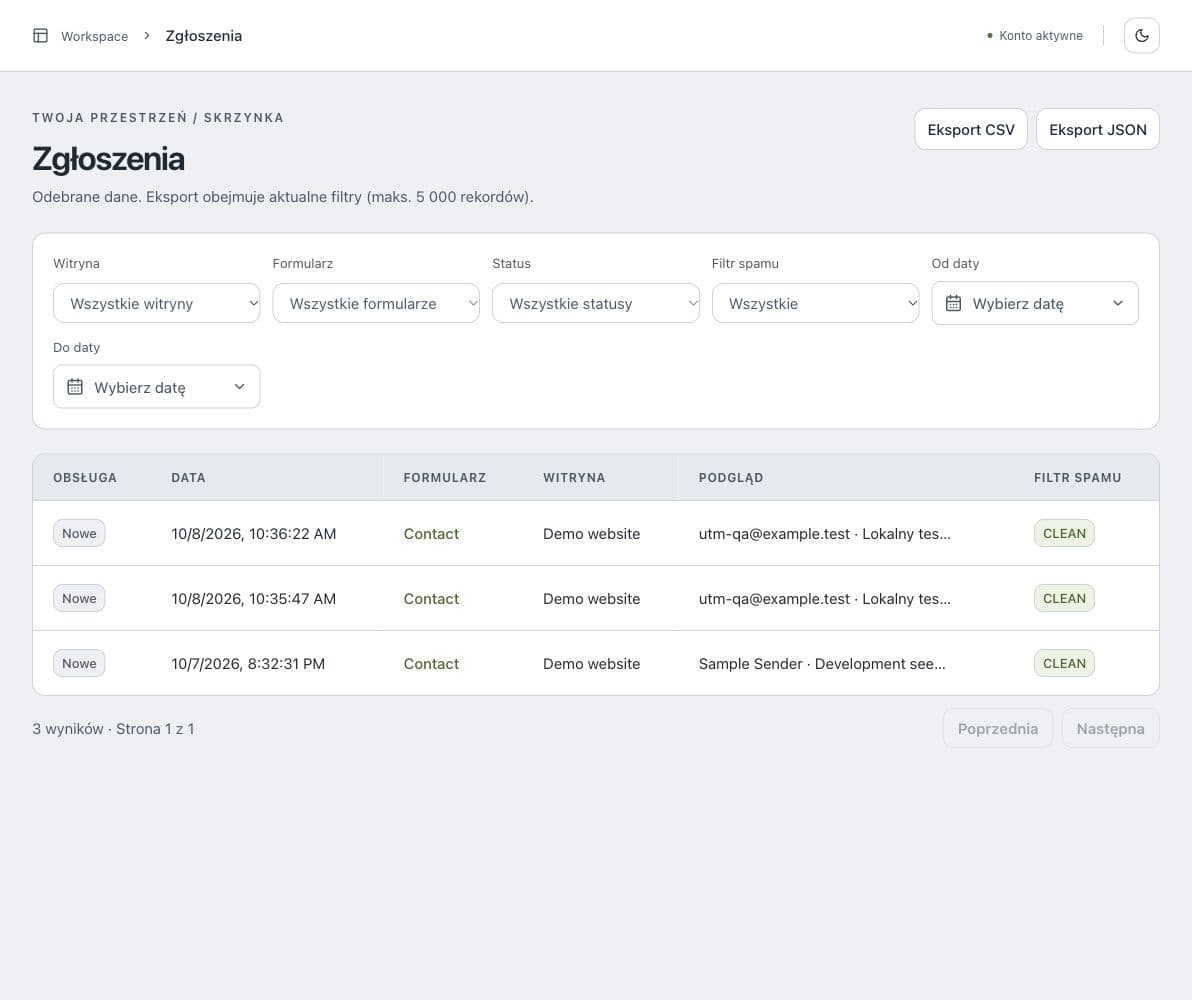Image resolution: width=1192 pixels, height=1000 pixels.
Task: Open the calendar icon in Do daty
Action: tap(74, 387)
